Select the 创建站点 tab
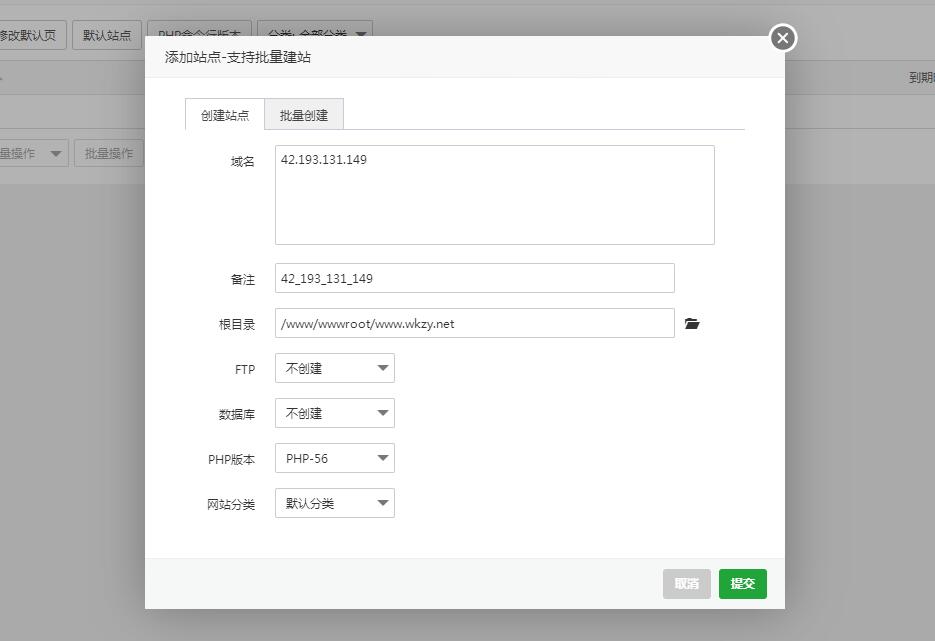 (225, 115)
